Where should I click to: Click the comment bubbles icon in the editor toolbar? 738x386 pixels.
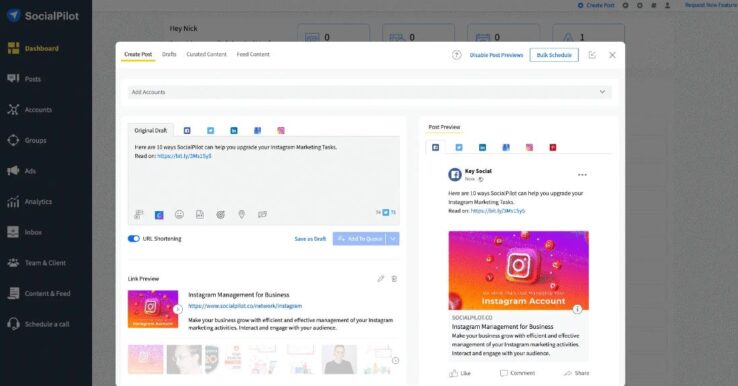[x=262, y=214]
